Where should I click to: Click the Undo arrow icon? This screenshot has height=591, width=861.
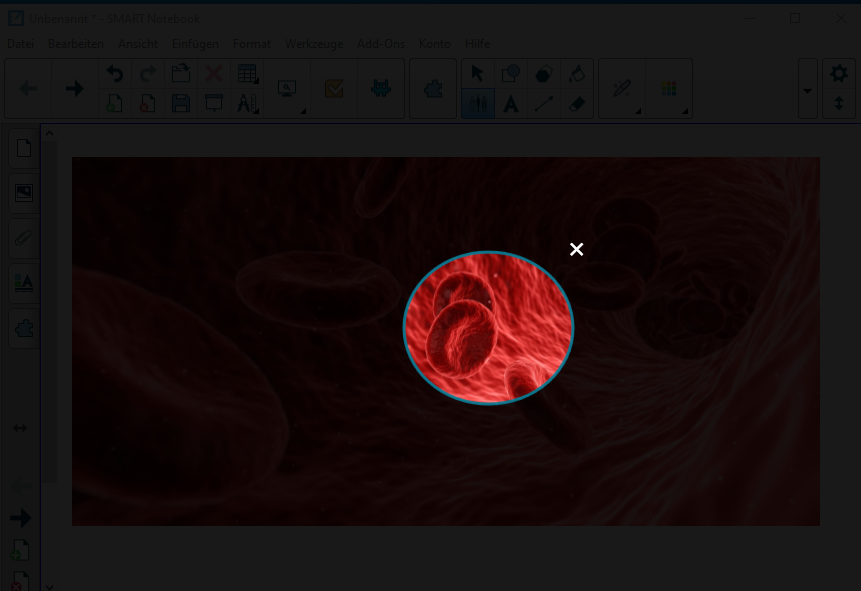pyautogui.click(x=115, y=74)
